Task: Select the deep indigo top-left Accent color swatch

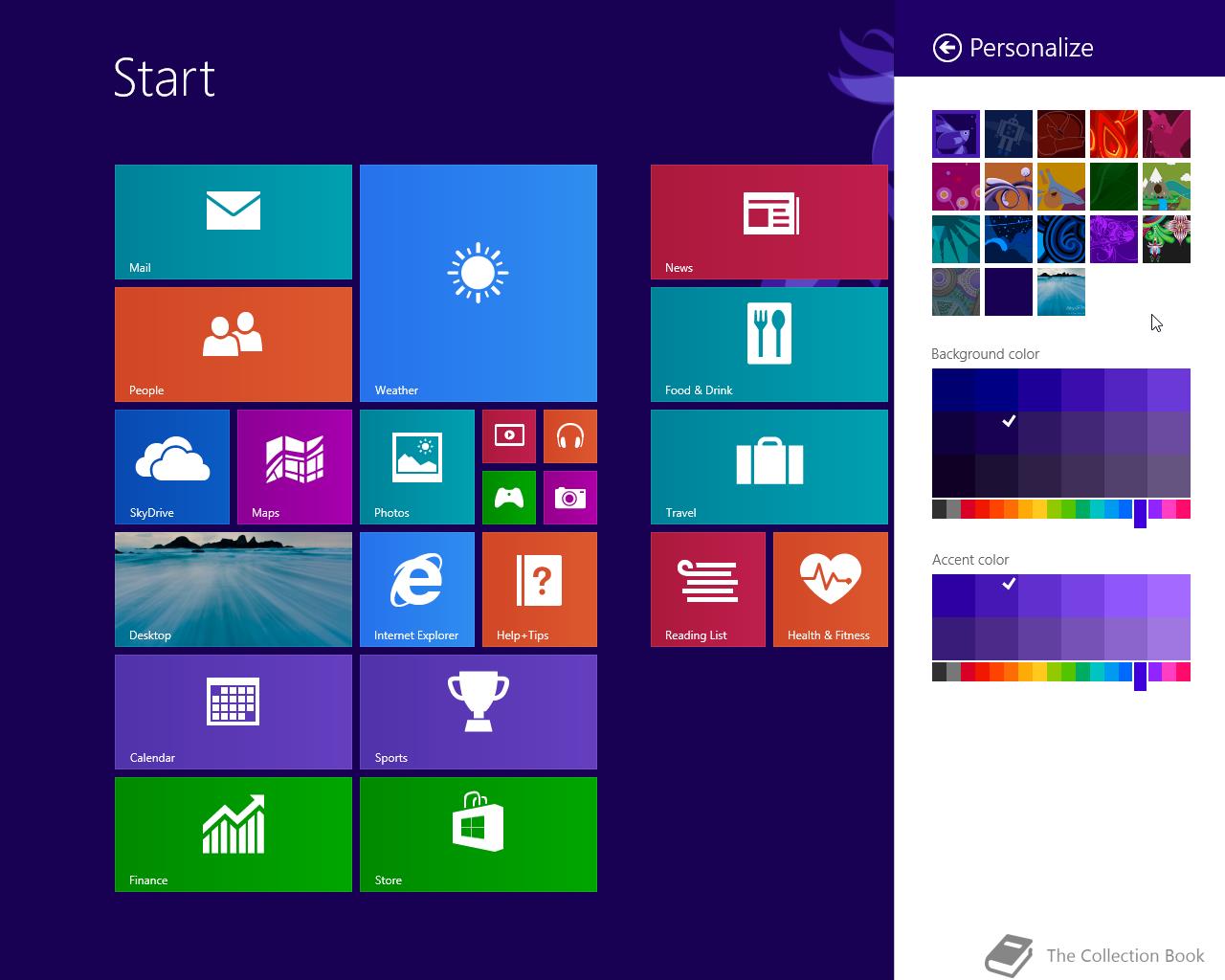Action: point(953,595)
